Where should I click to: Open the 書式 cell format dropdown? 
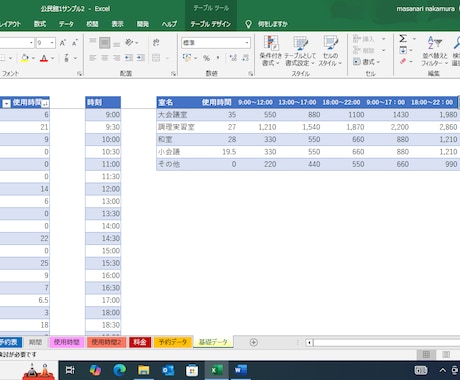coord(367,62)
